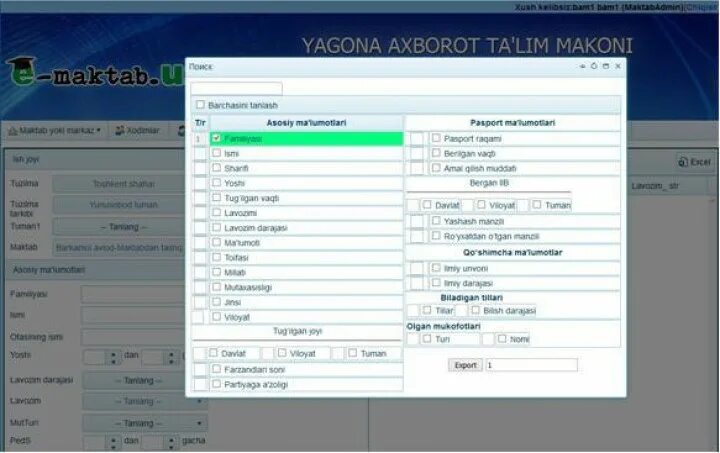Check the Toifasi checkbox
Screen dimensions: 720x453
[216, 257]
